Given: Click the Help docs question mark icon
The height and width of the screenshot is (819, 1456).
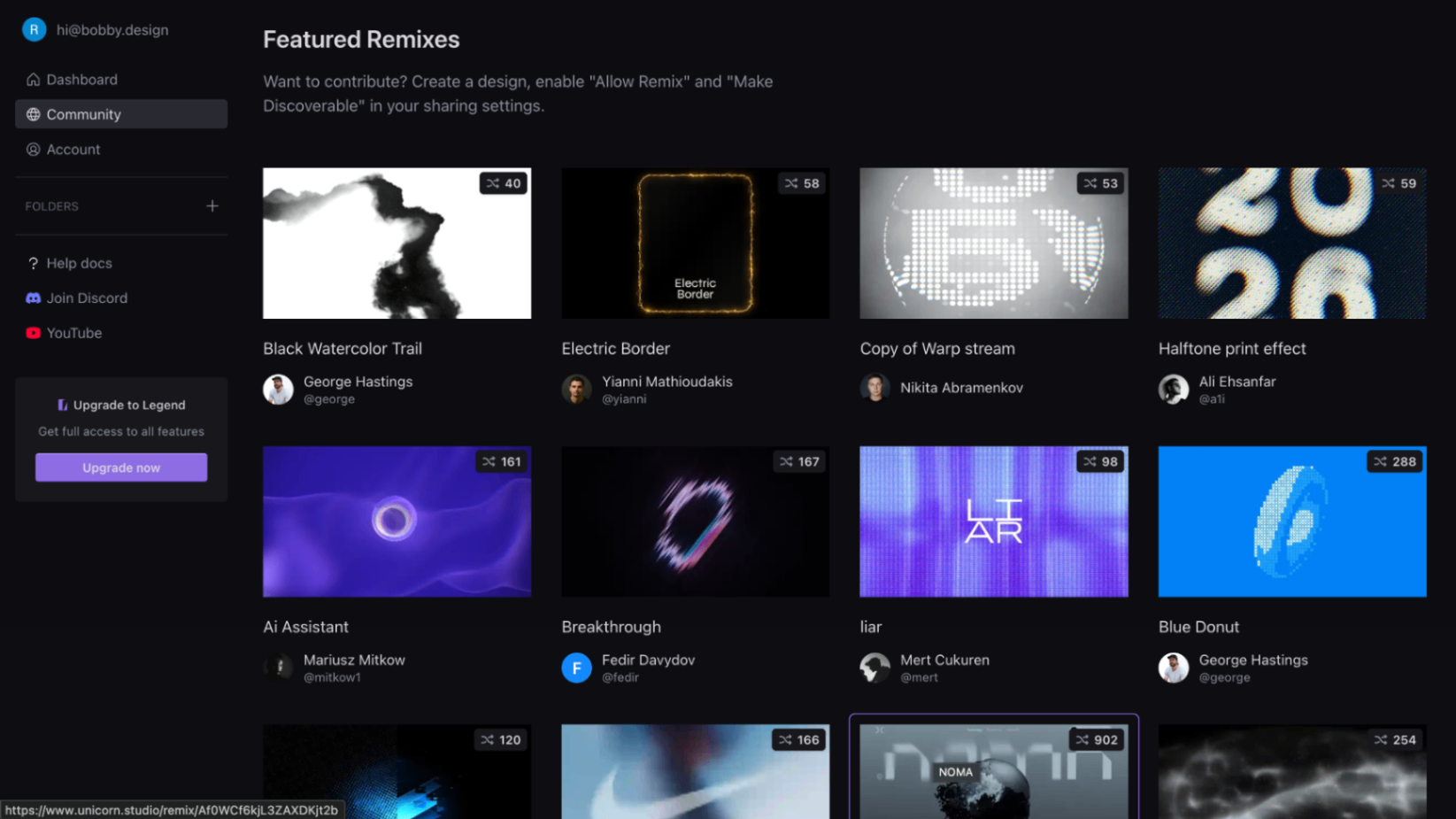Looking at the screenshot, I should (33, 262).
